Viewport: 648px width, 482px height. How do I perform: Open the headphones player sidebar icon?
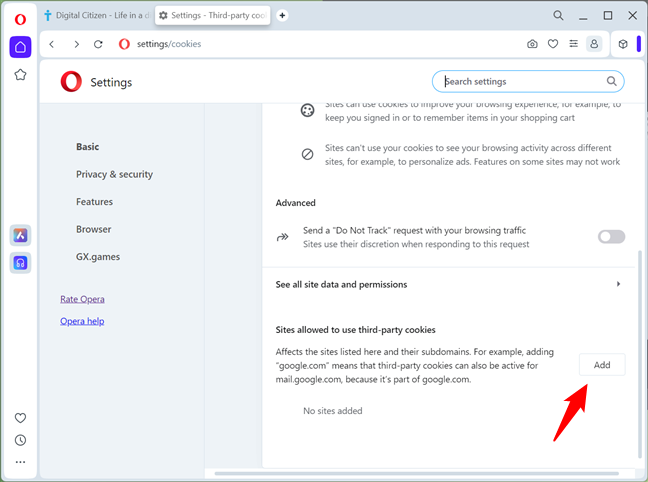tap(20, 263)
